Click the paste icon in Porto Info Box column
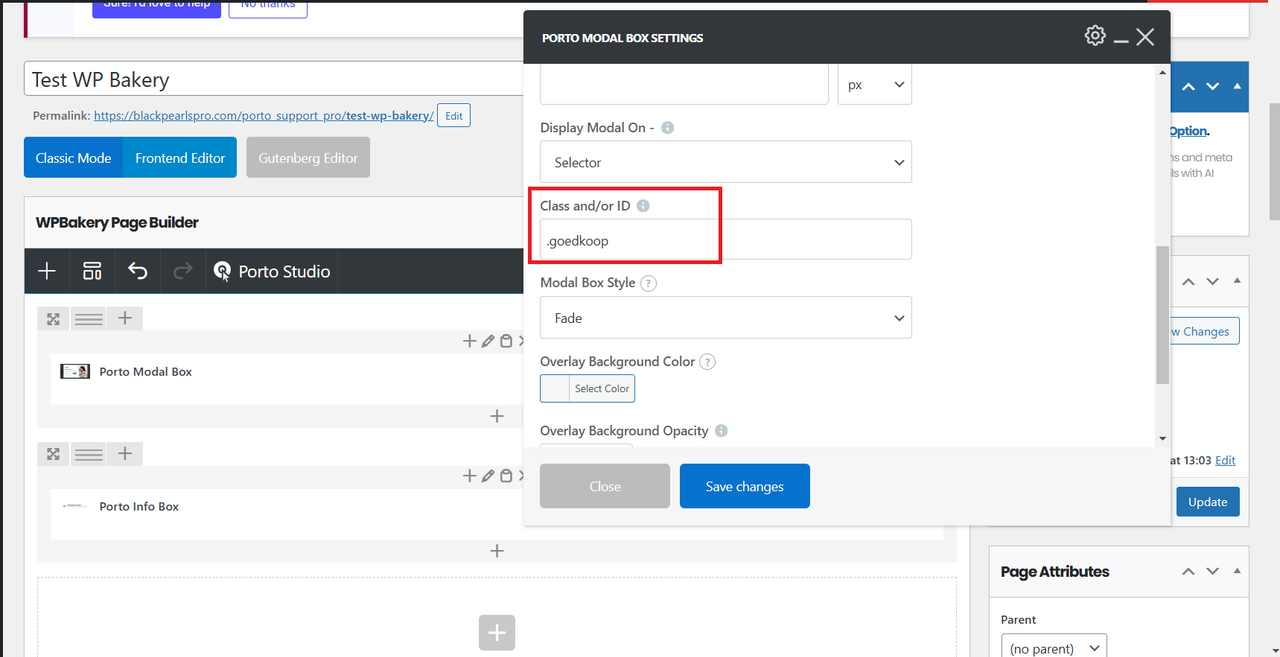This screenshot has width=1280, height=657. [506, 476]
